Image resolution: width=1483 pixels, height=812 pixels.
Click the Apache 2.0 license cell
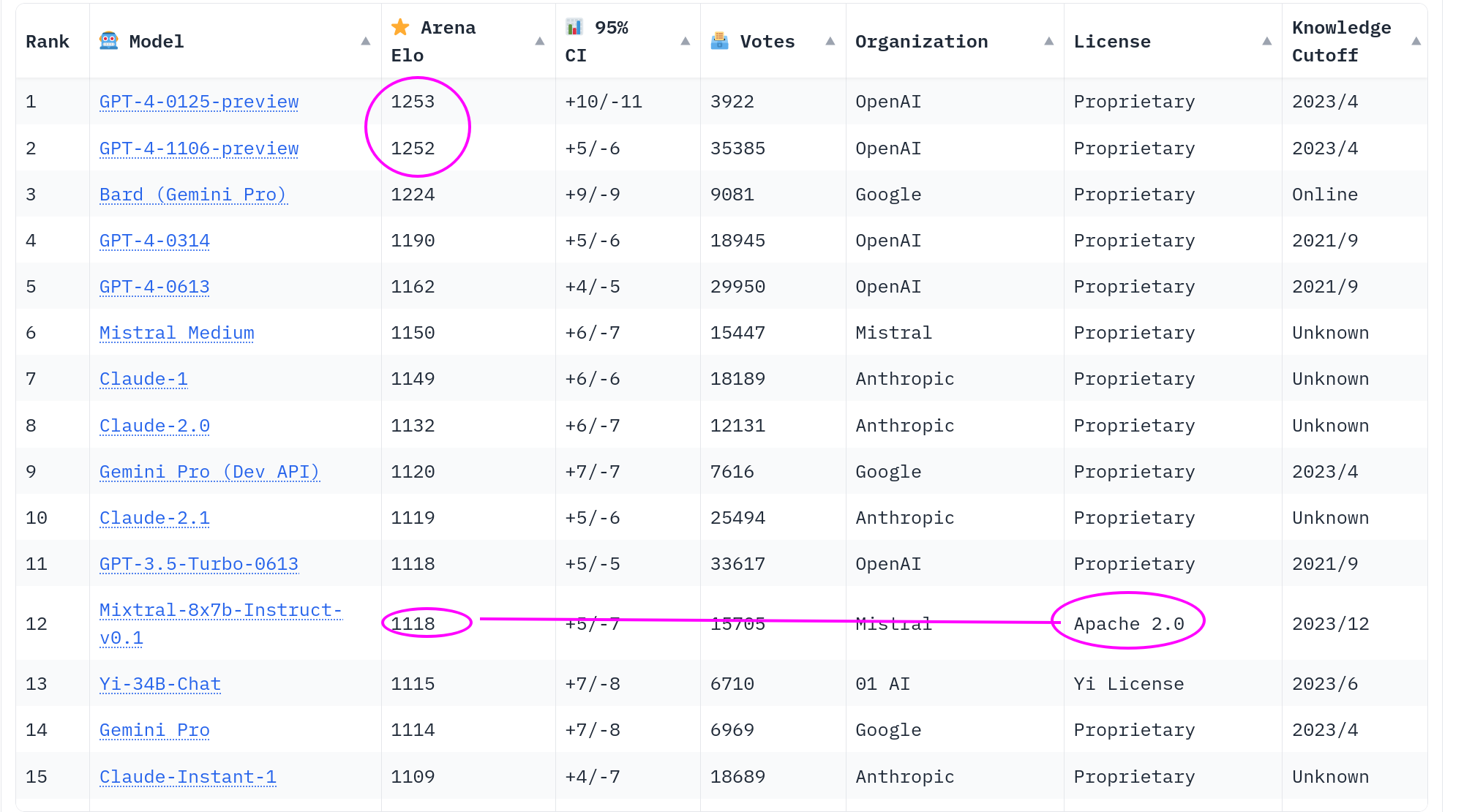pyautogui.click(x=1128, y=624)
